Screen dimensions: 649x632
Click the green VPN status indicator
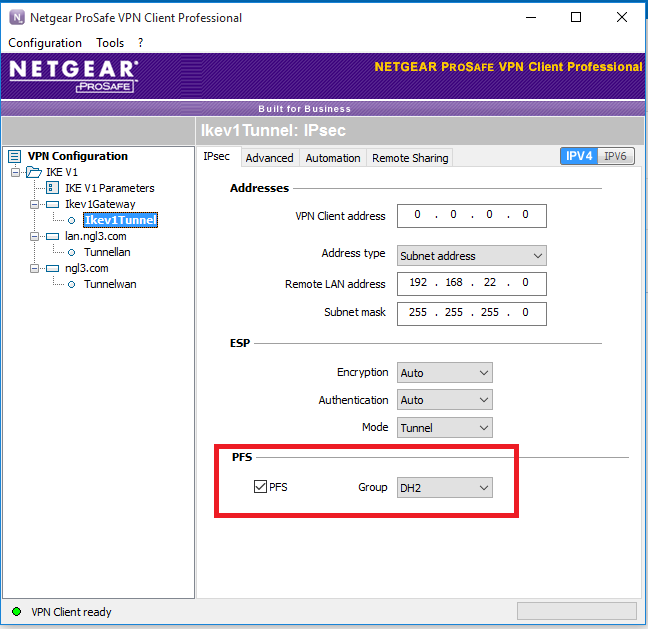click(17, 612)
